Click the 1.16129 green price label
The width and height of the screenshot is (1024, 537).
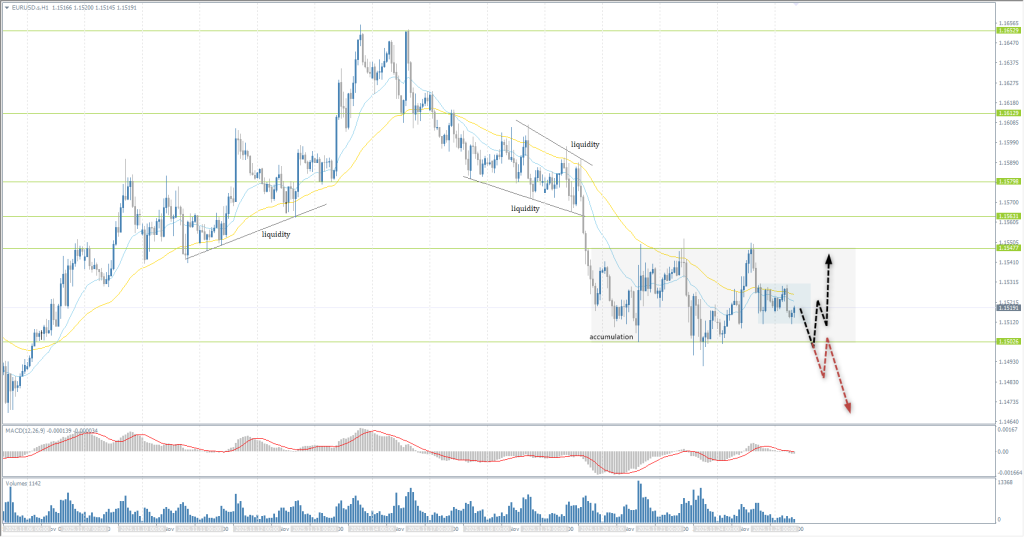[x=1007, y=113]
